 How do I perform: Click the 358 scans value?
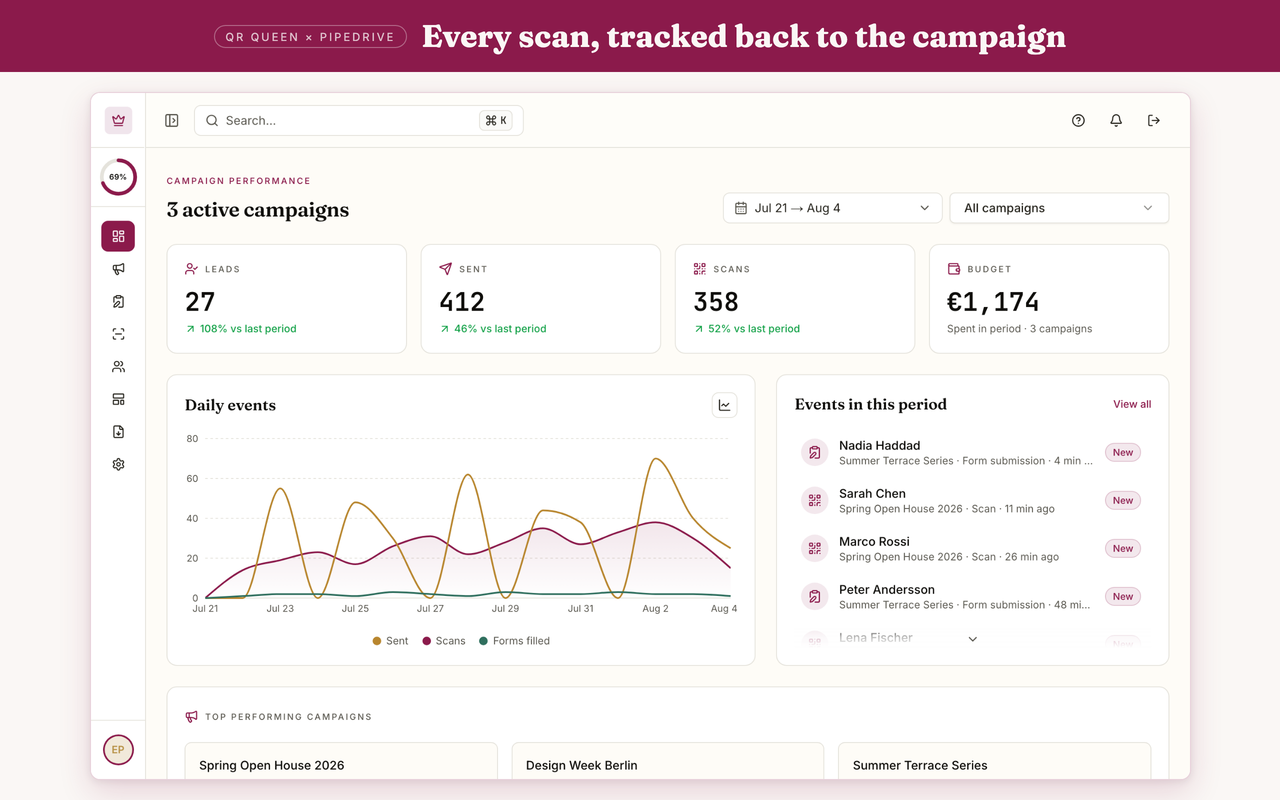[x=716, y=302]
